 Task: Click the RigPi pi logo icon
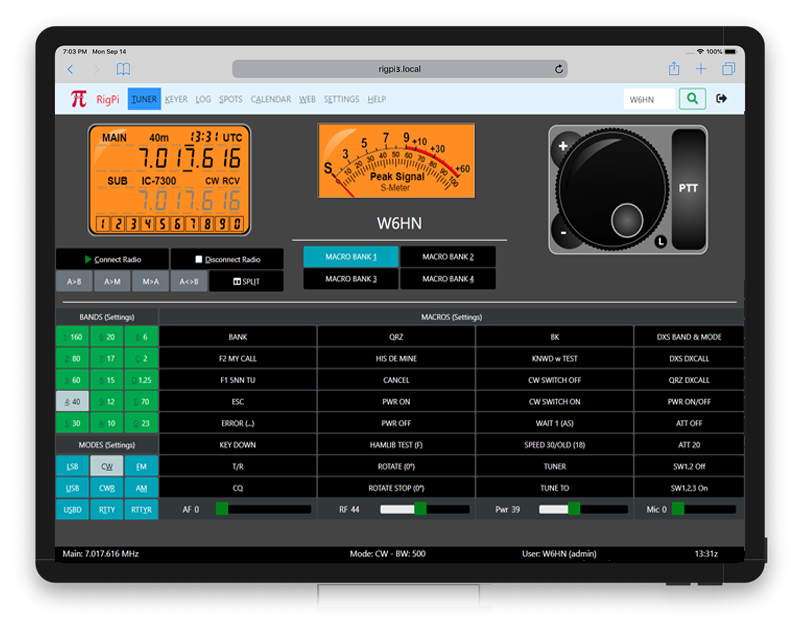(x=79, y=98)
